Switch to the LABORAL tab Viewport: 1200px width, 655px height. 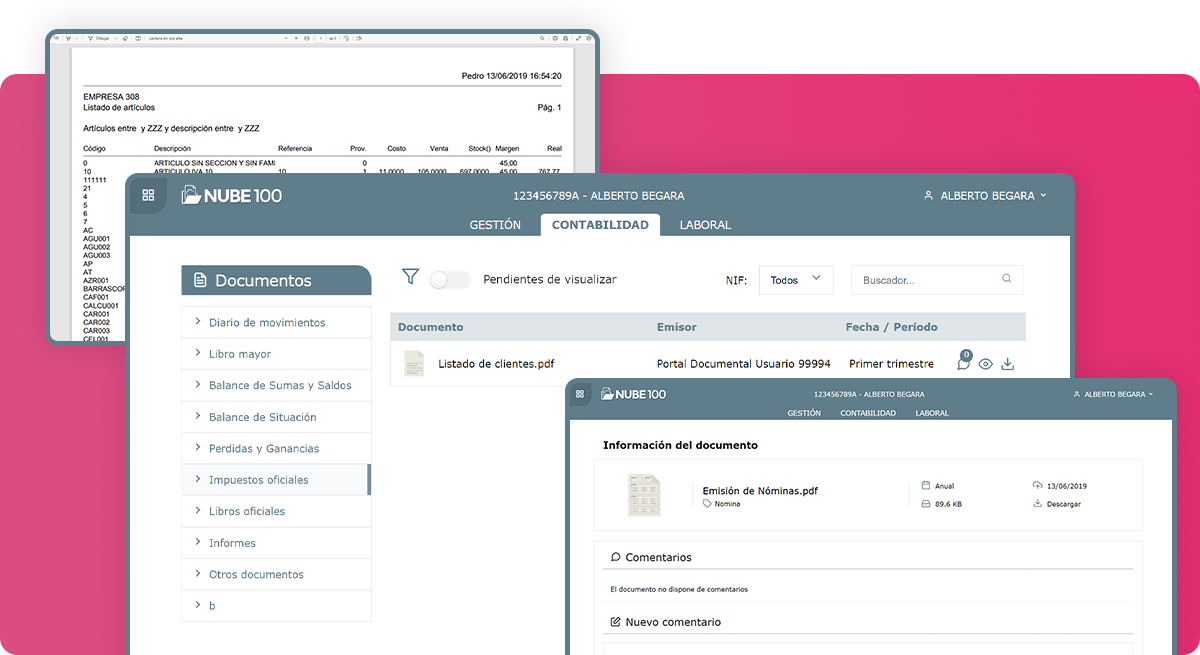(705, 225)
